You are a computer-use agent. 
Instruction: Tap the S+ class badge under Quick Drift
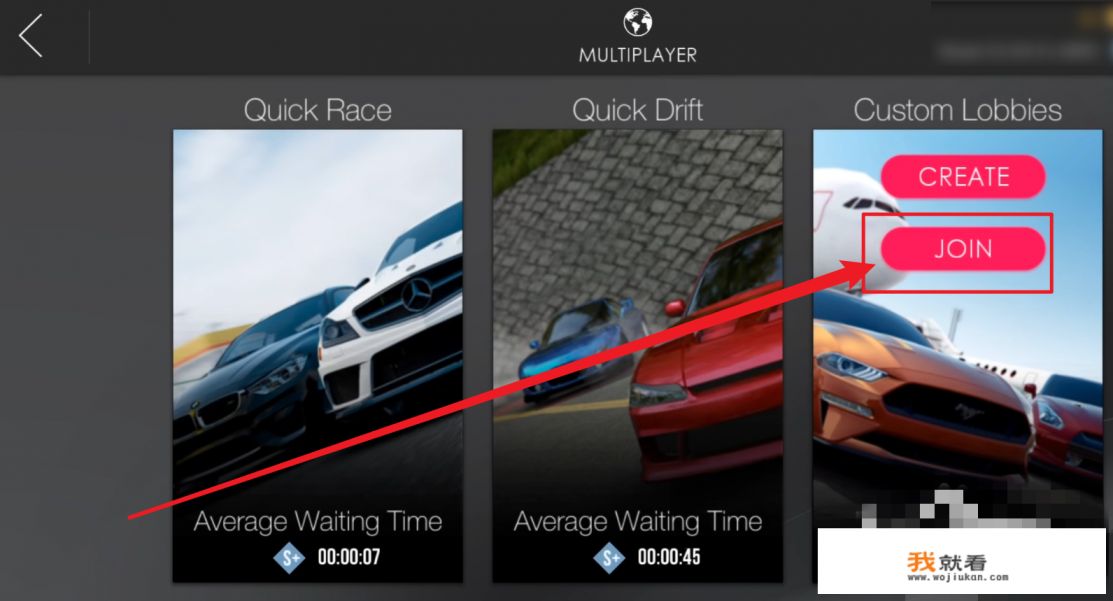[610, 558]
